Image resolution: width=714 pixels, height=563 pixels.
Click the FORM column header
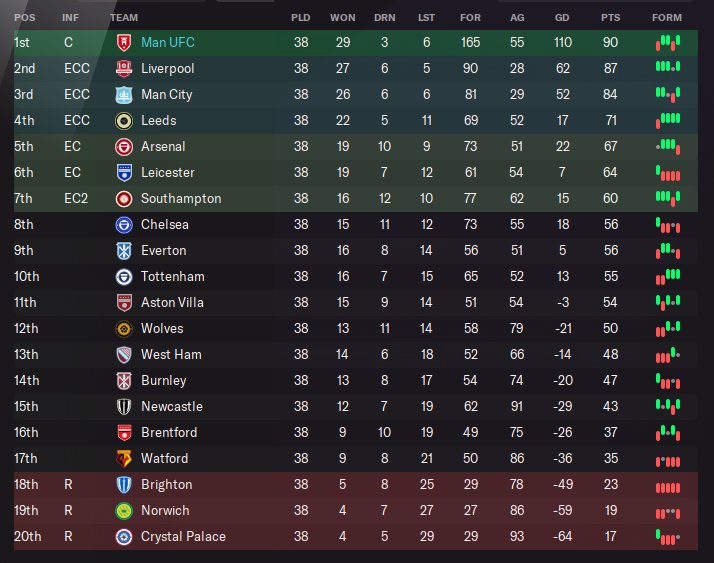(666, 17)
